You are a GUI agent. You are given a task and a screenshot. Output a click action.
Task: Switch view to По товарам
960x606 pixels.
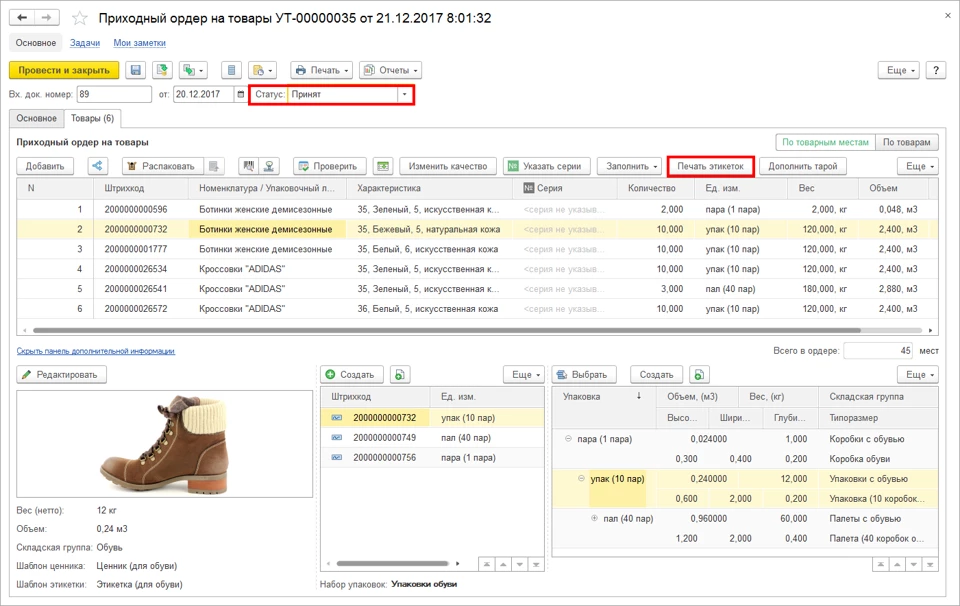tap(908, 143)
